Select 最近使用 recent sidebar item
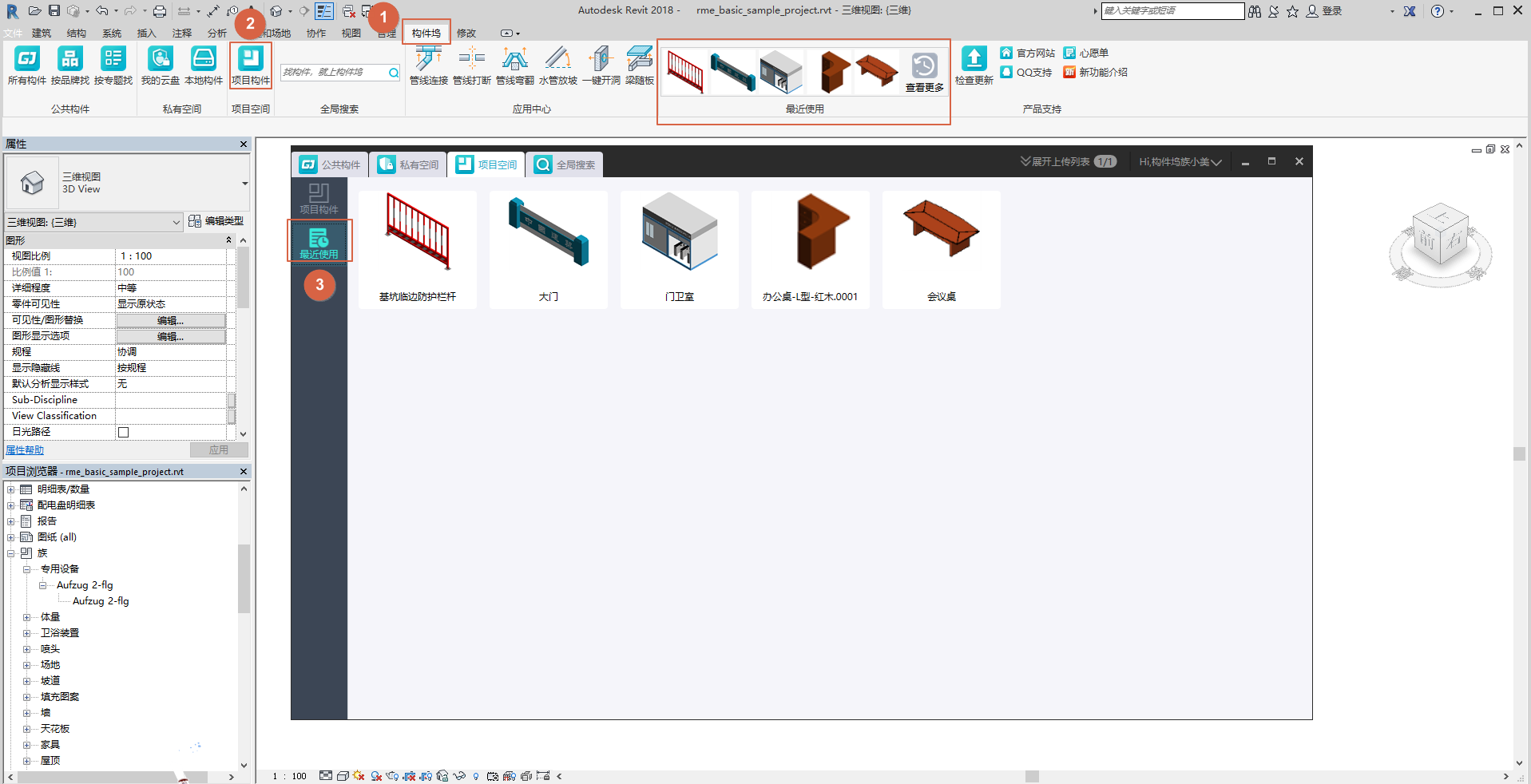Screen dimensions: 1531x784 (319, 242)
